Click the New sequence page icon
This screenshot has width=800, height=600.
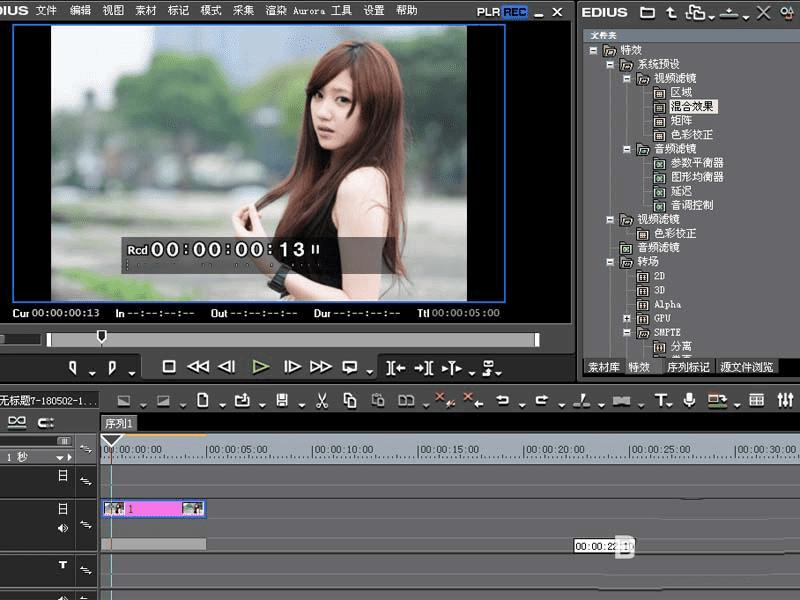coord(203,401)
